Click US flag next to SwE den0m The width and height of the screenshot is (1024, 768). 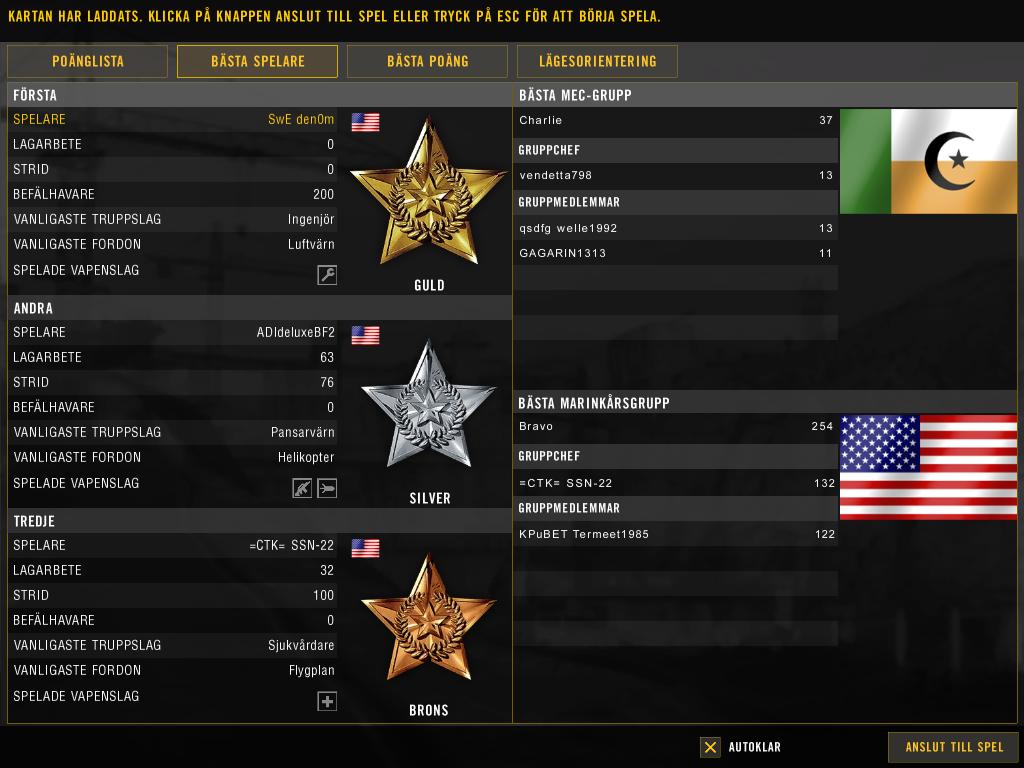coord(366,122)
